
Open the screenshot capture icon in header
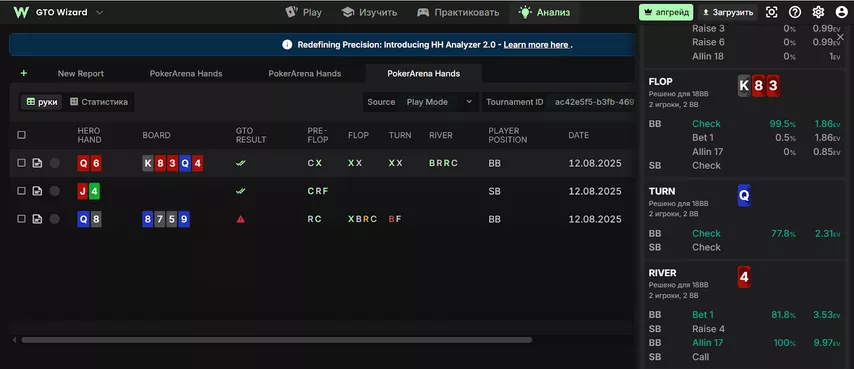772,12
